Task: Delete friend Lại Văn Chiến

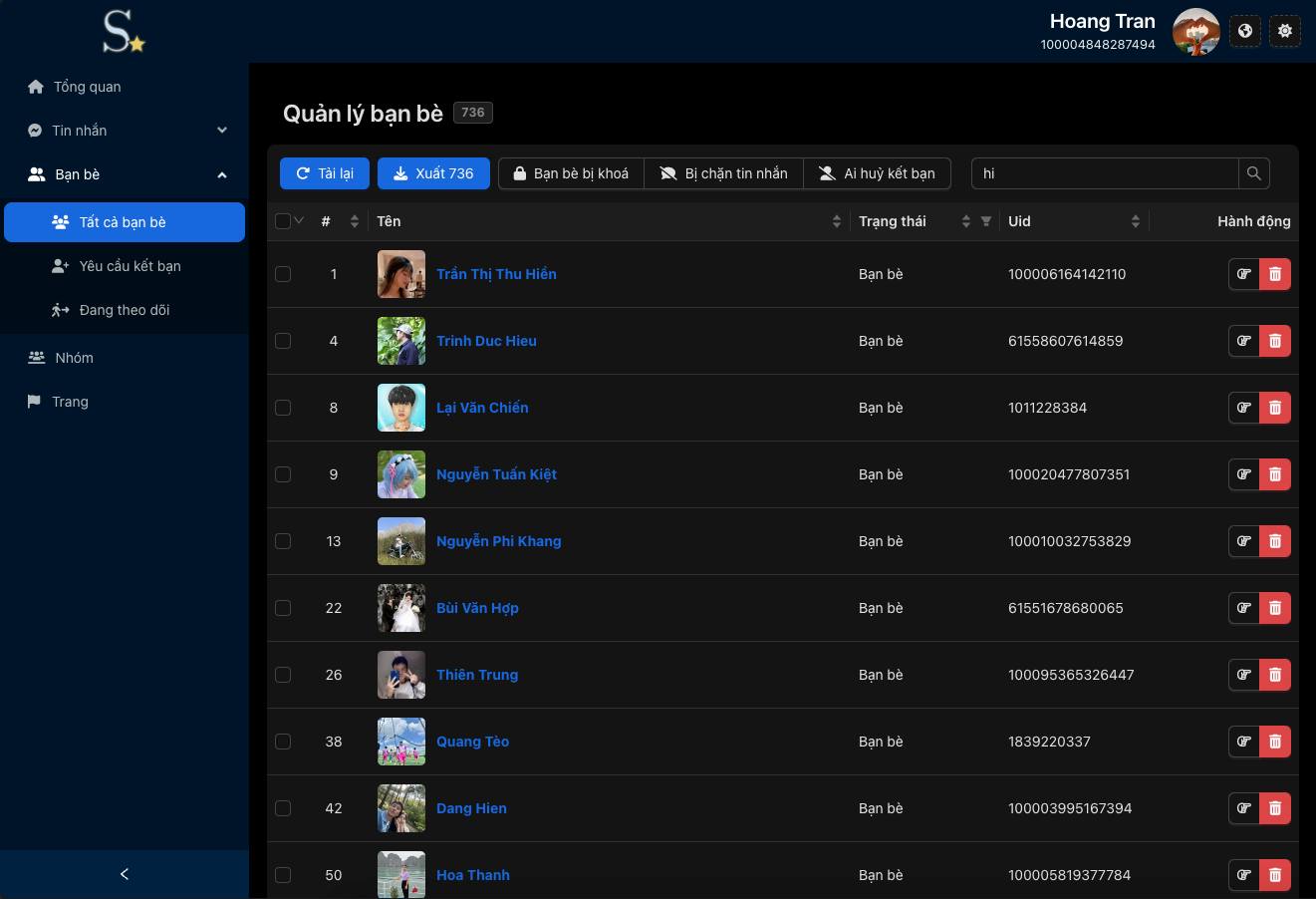Action: [x=1275, y=408]
